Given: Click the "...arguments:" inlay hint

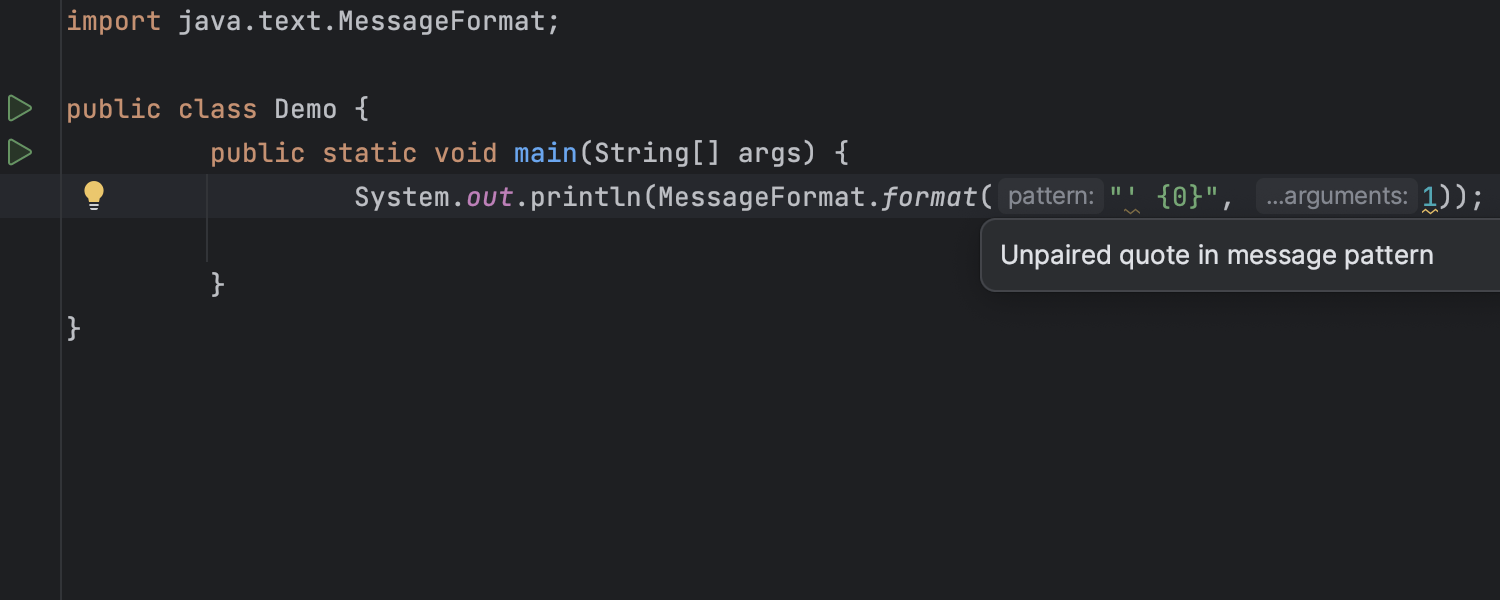Looking at the screenshot, I should coord(1336,196).
